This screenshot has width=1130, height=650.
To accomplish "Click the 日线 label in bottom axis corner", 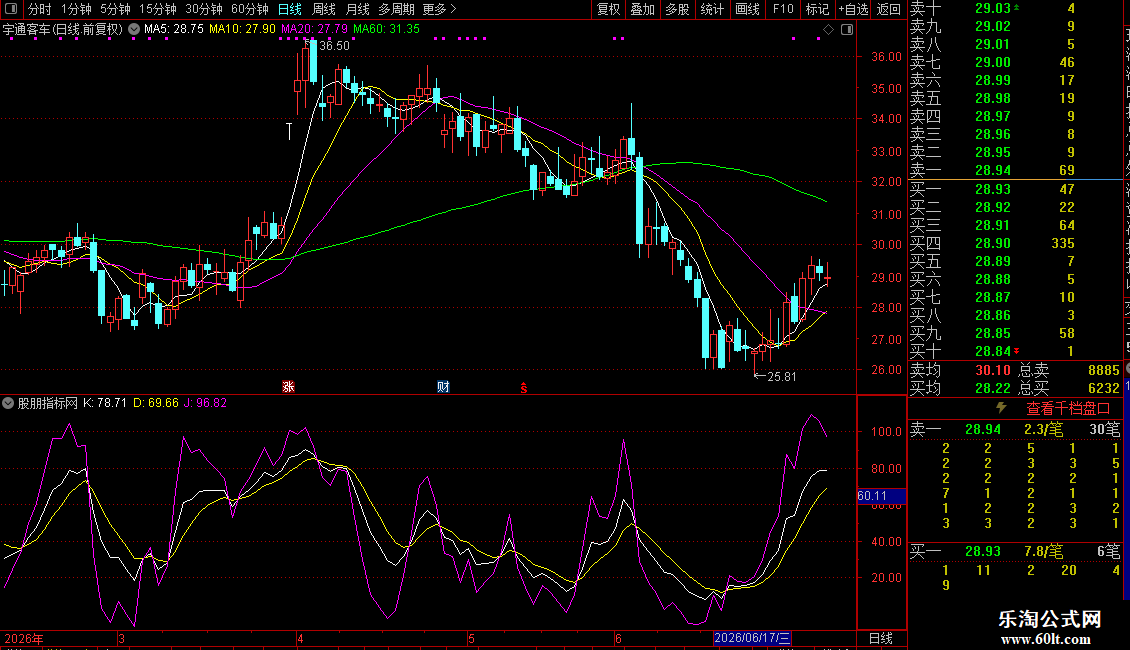I will coord(881,638).
